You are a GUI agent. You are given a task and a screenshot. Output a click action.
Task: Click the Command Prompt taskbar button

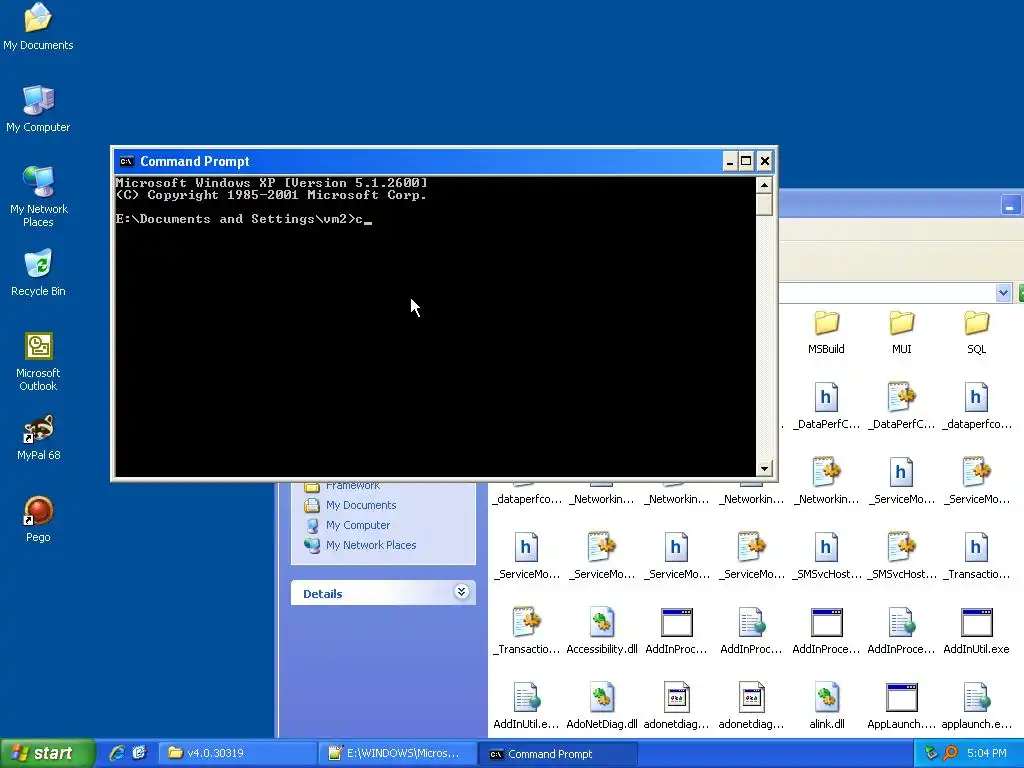(x=558, y=754)
